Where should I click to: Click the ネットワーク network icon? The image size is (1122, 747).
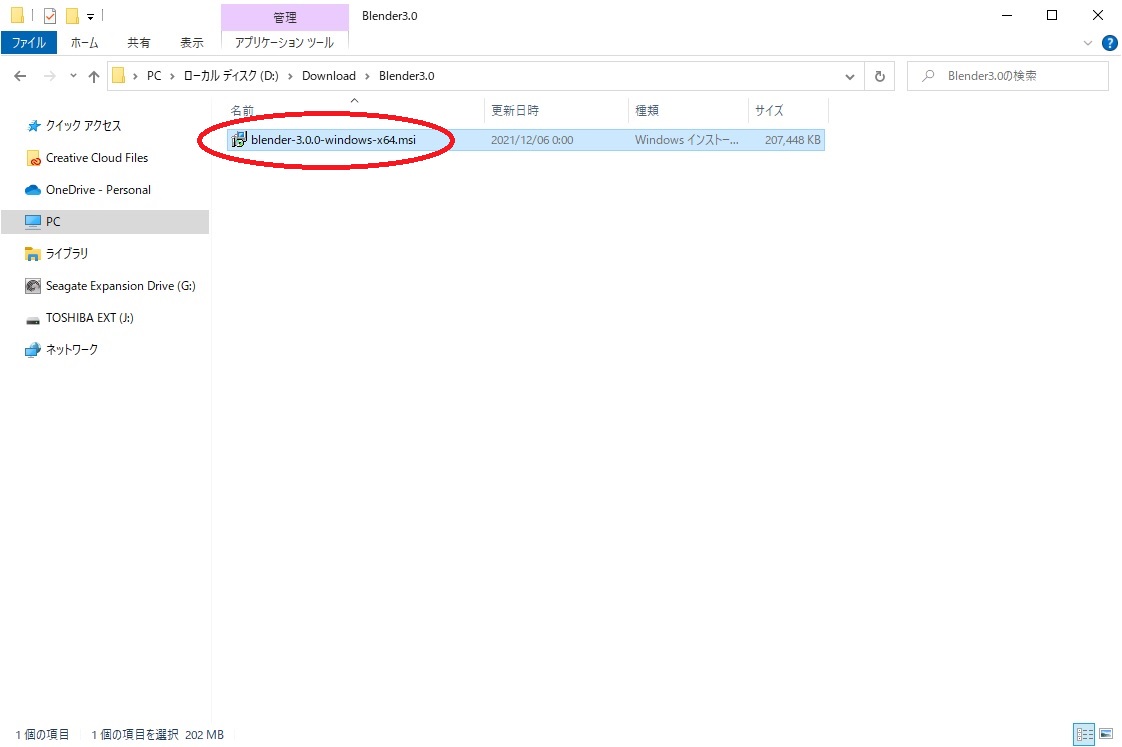[33, 350]
